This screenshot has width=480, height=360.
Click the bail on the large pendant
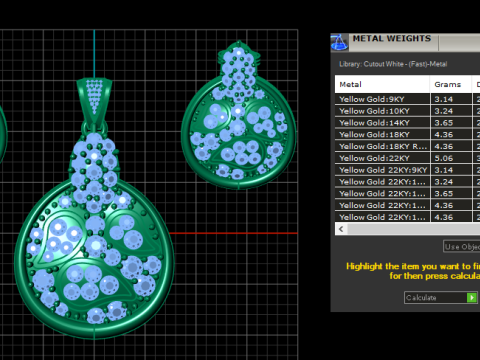click(94, 102)
